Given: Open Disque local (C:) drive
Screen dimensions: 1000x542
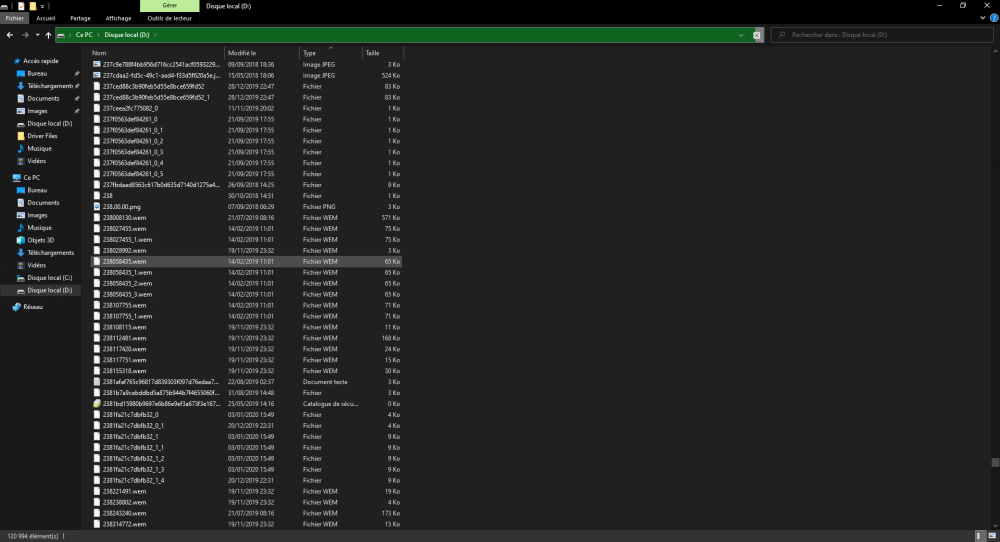Looking at the screenshot, I should (49, 277).
